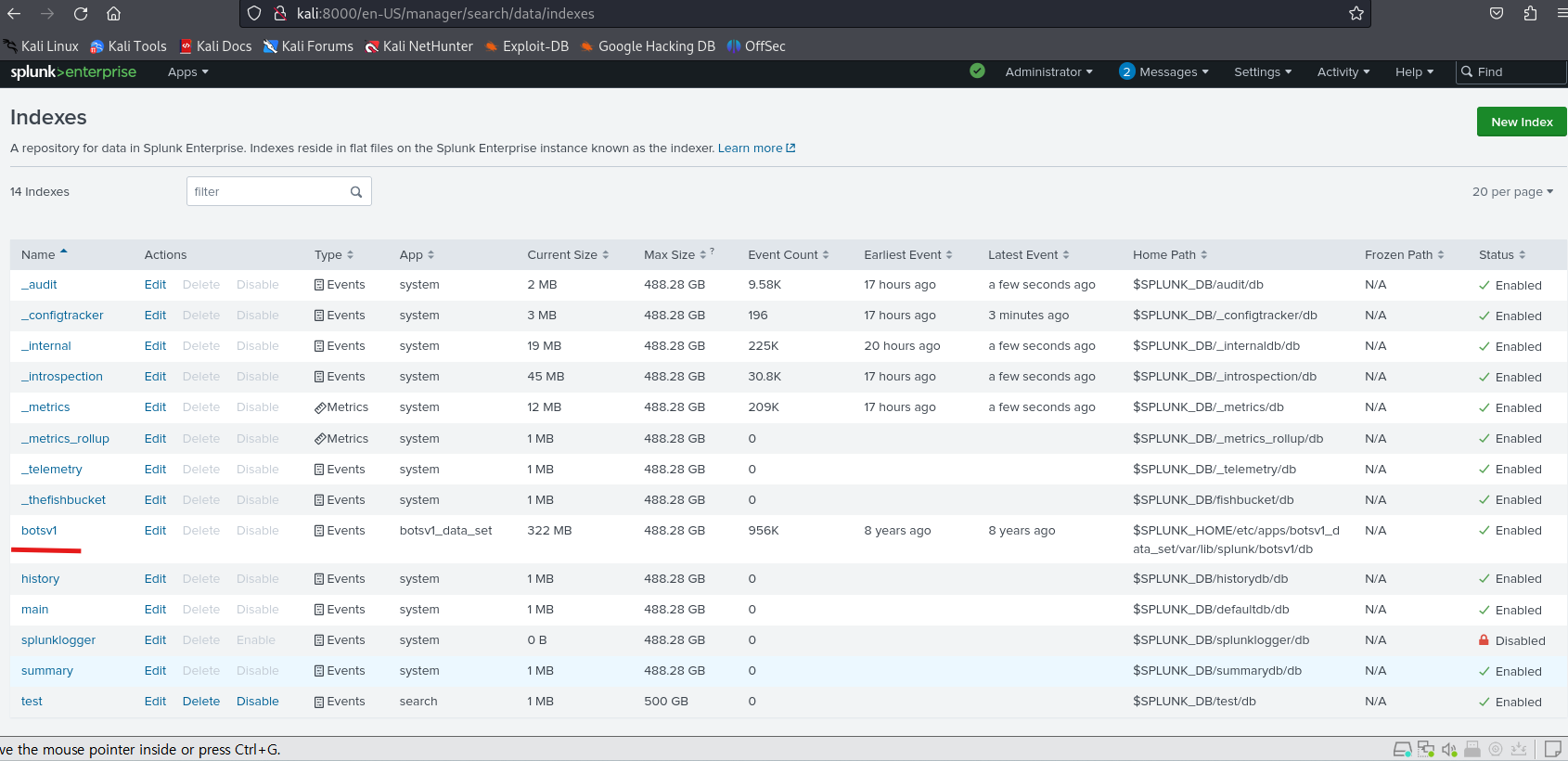Reload the page with refresh icon
The image size is (1568, 761).
pos(81,13)
